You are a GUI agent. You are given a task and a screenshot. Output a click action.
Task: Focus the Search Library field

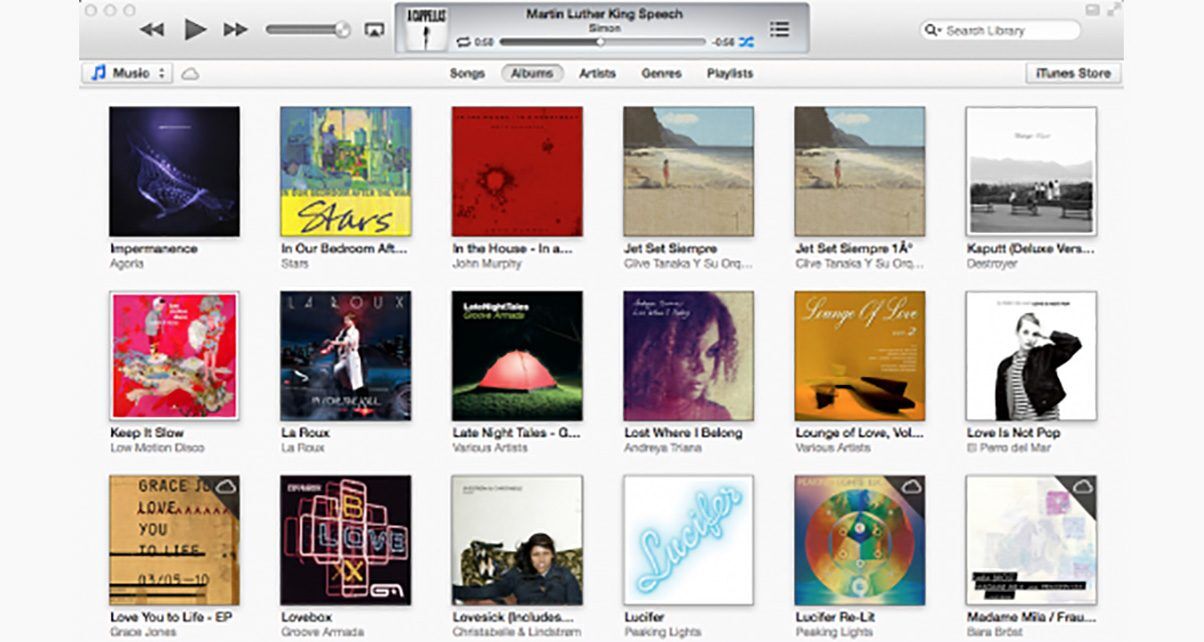(1000, 30)
